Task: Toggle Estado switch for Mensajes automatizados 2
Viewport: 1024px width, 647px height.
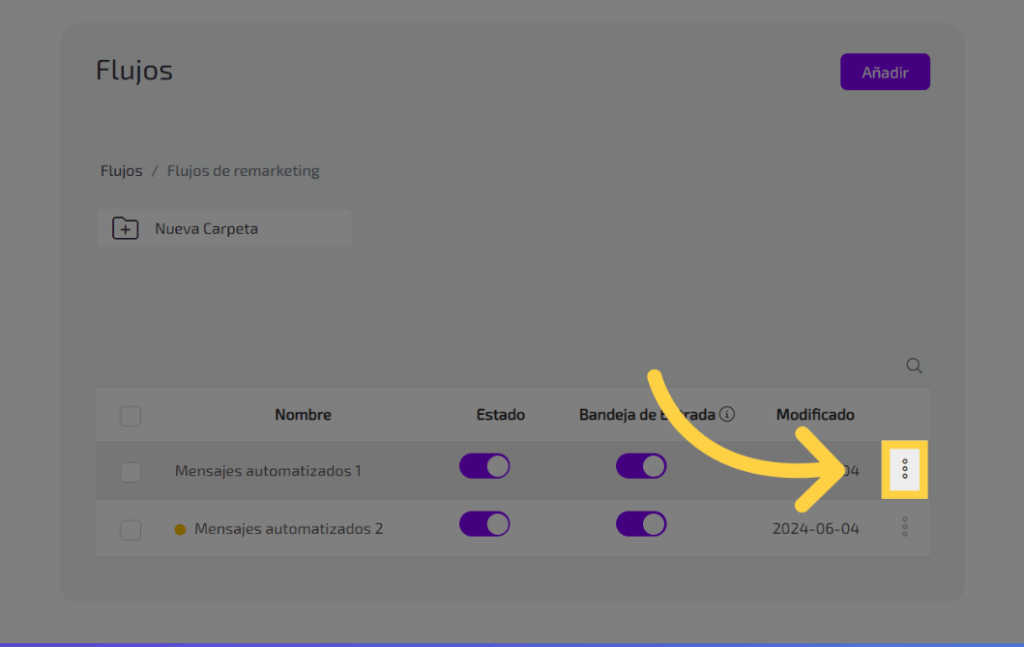Action: coord(484,524)
